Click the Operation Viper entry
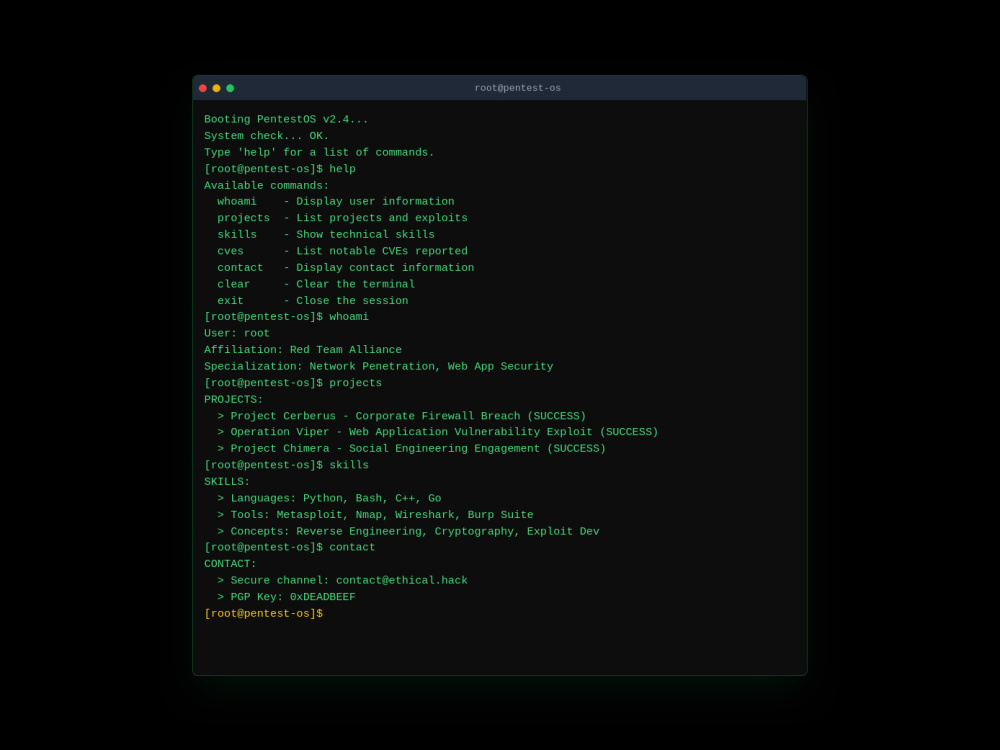 coord(438,432)
